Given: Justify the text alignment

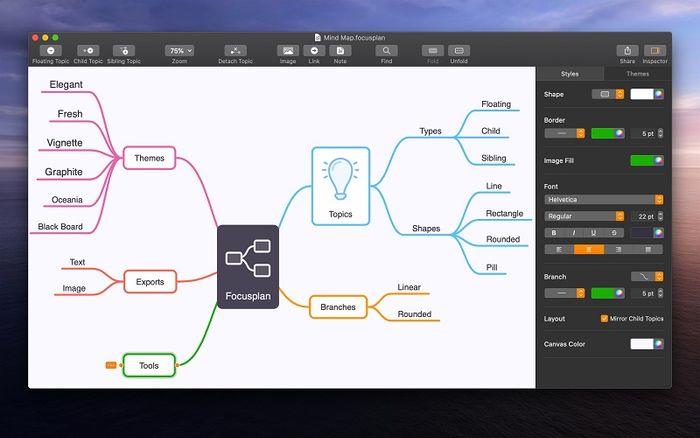Looking at the screenshot, I should (x=648, y=250).
